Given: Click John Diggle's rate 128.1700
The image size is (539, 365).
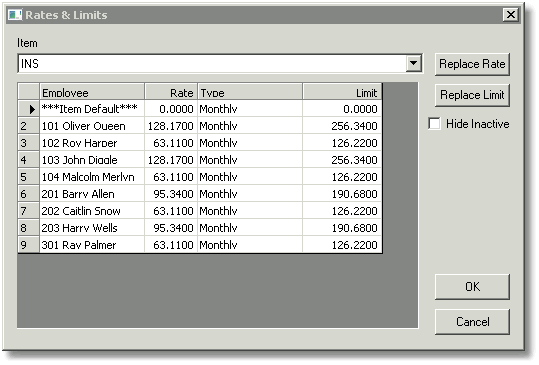Looking at the screenshot, I should pos(171,160).
